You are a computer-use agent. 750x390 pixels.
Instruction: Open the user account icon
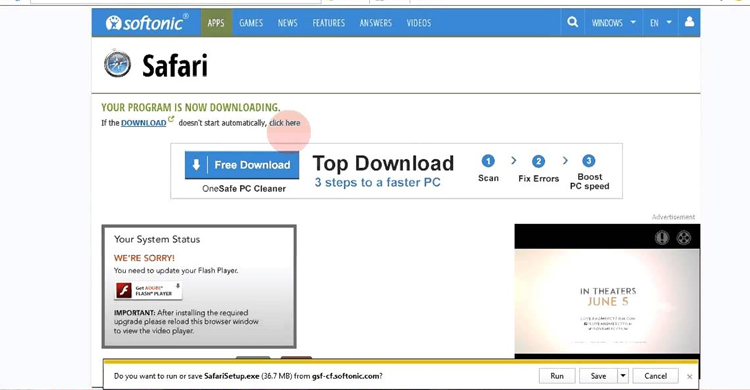coord(689,22)
